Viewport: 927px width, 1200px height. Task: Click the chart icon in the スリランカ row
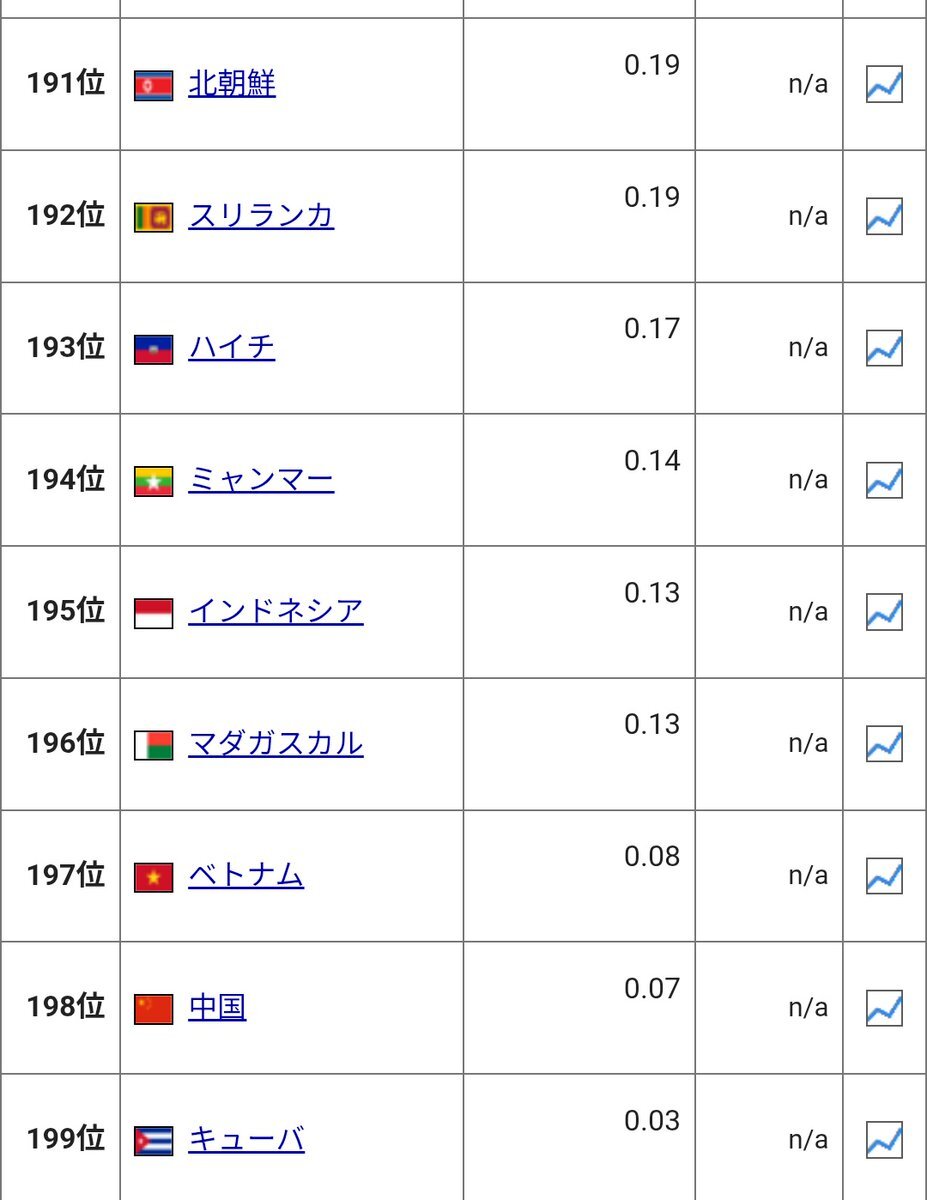(x=884, y=216)
